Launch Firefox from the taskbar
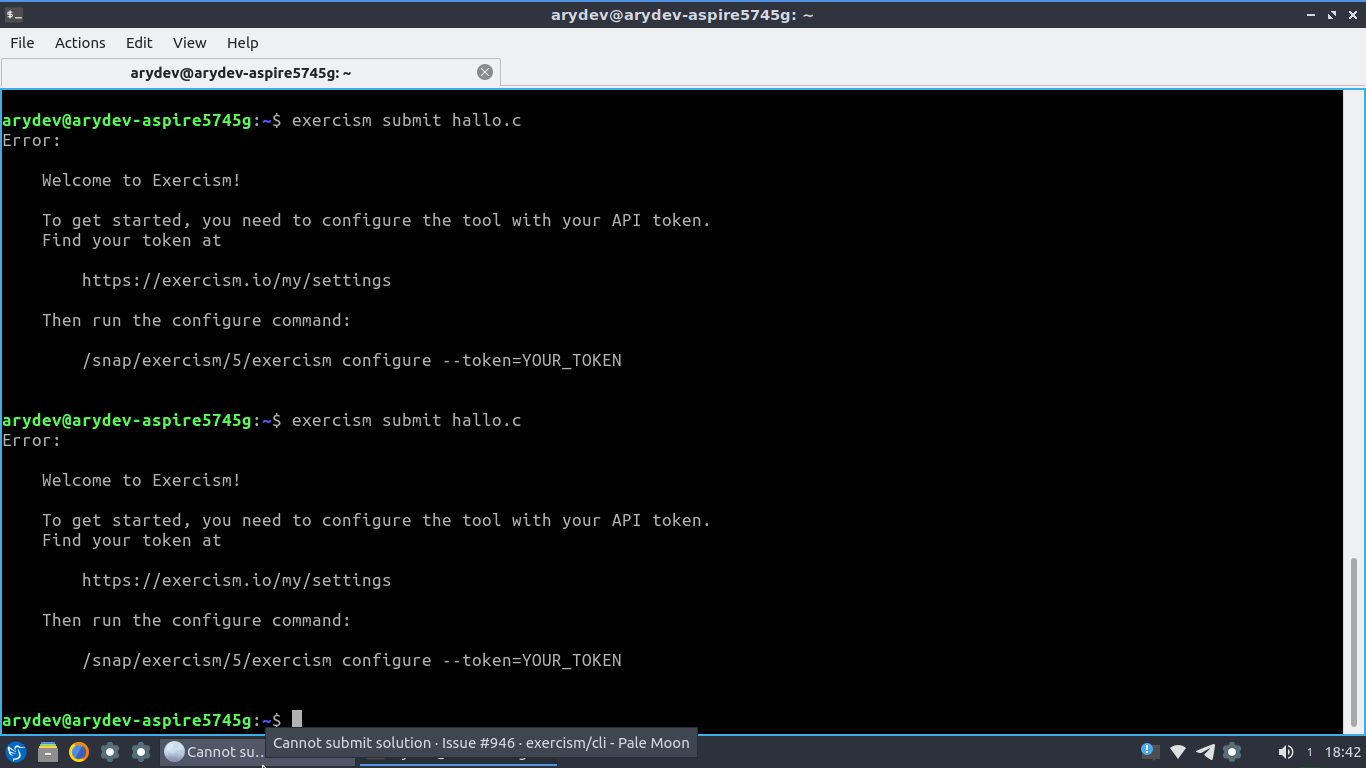This screenshot has width=1366, height=768. [x=79, y=752]
